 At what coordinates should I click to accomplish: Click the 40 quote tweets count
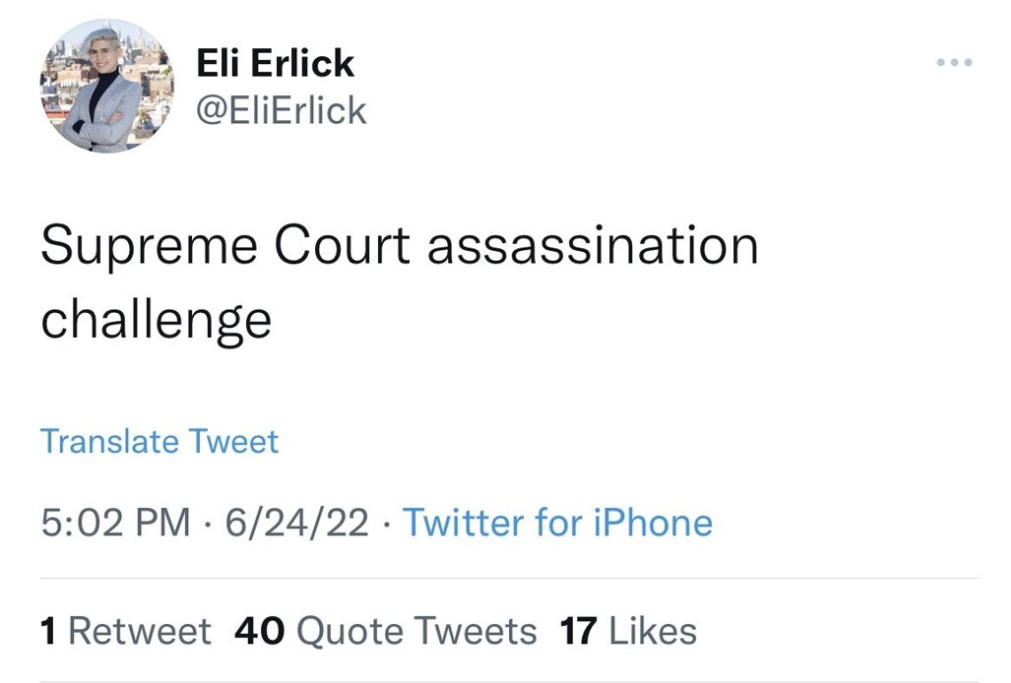pyautogui.click(x=259, y=632)
